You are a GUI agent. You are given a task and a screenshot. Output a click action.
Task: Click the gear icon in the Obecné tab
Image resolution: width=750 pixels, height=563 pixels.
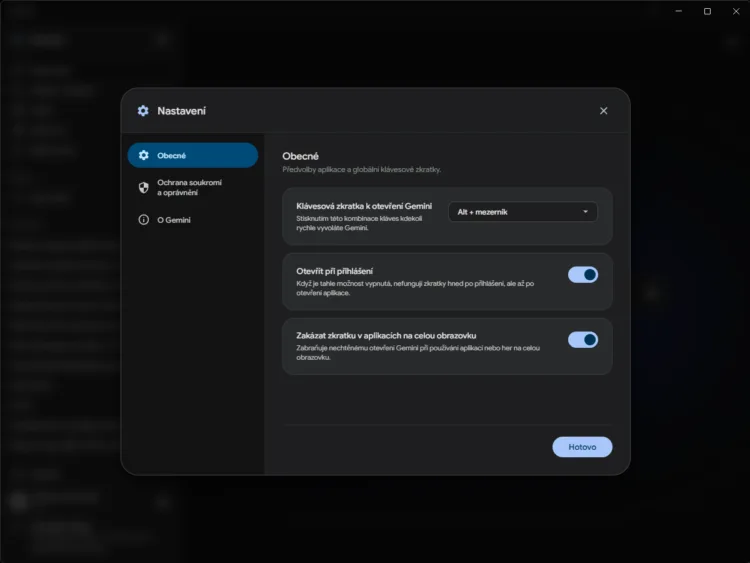pyautogui.click(x=143, y=155)
